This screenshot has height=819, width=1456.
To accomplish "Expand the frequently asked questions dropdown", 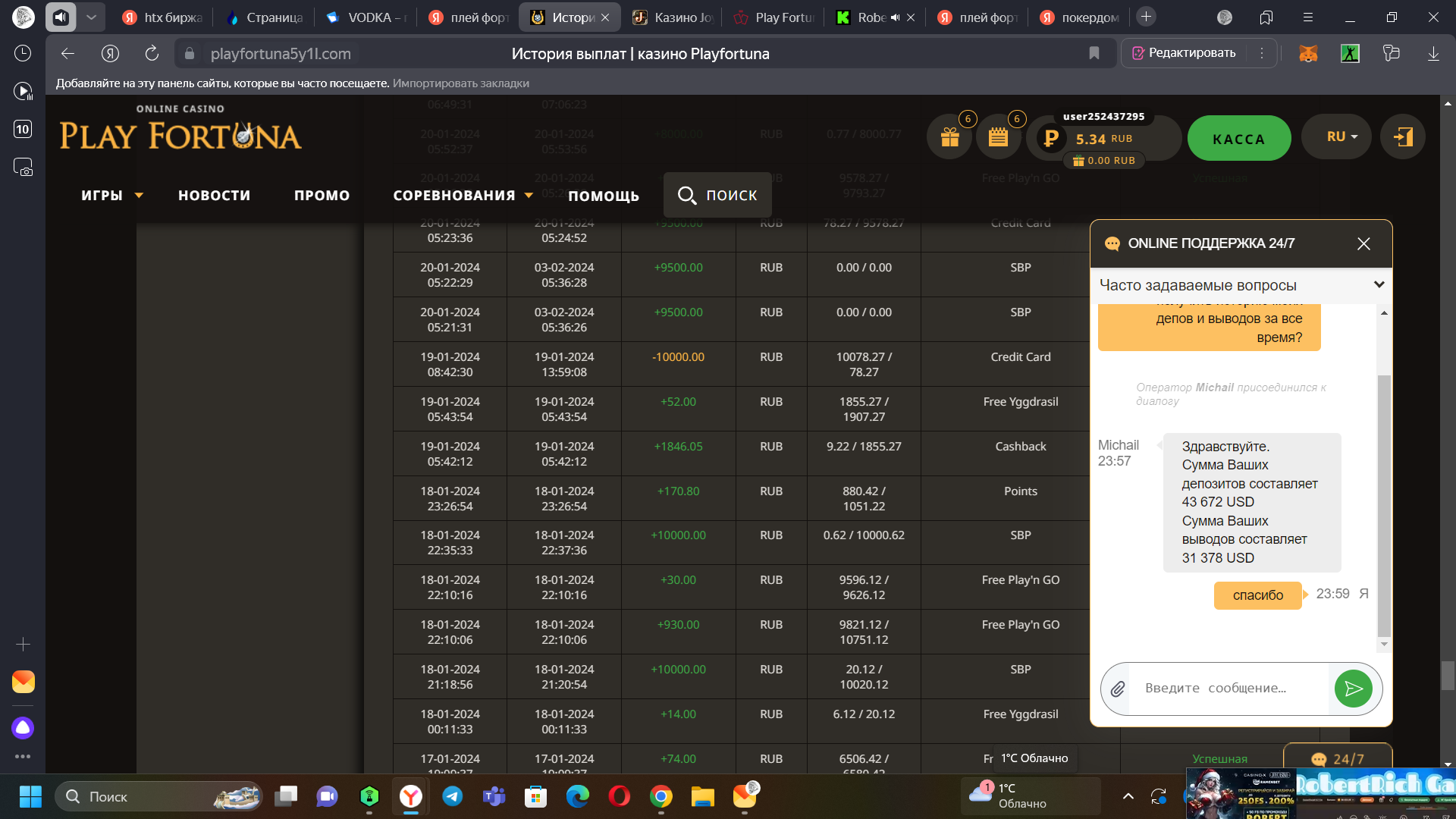I will point(1379,285).
